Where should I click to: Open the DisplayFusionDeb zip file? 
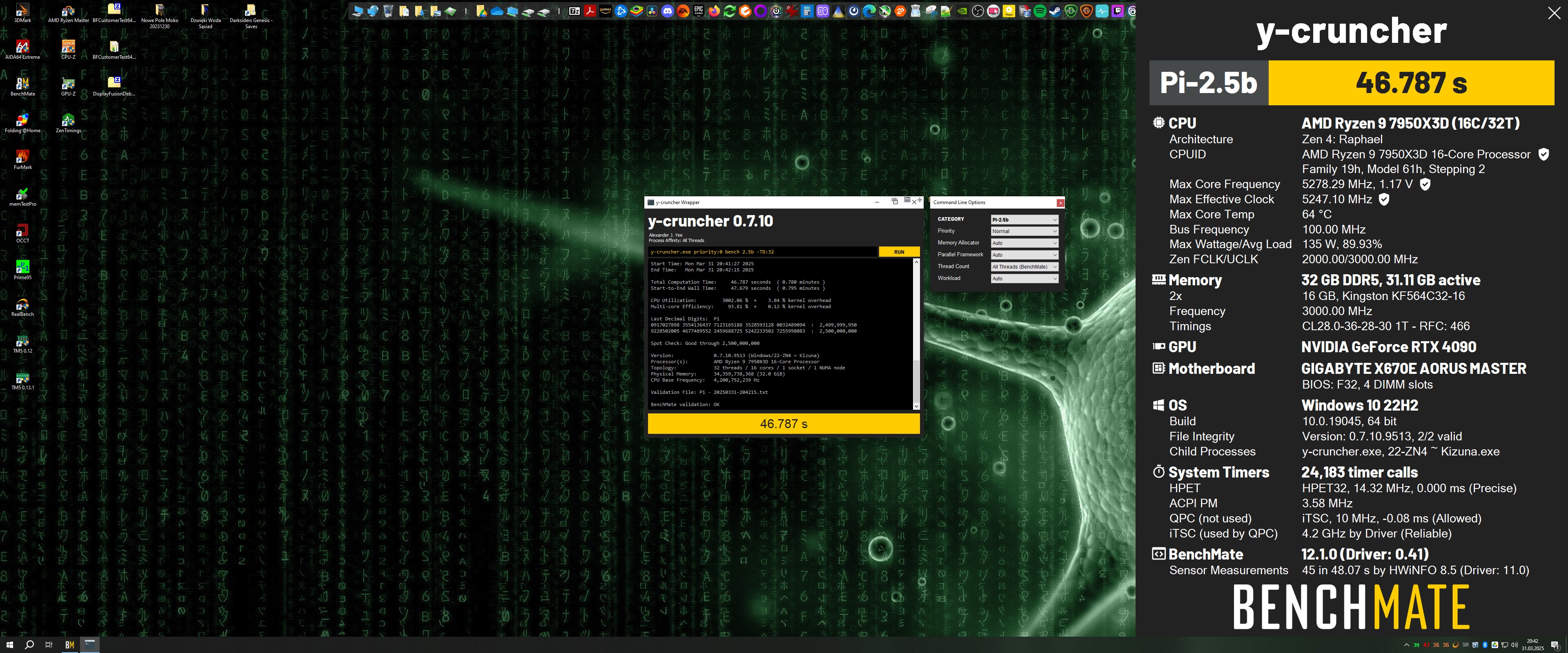click(x=114, y=87)
